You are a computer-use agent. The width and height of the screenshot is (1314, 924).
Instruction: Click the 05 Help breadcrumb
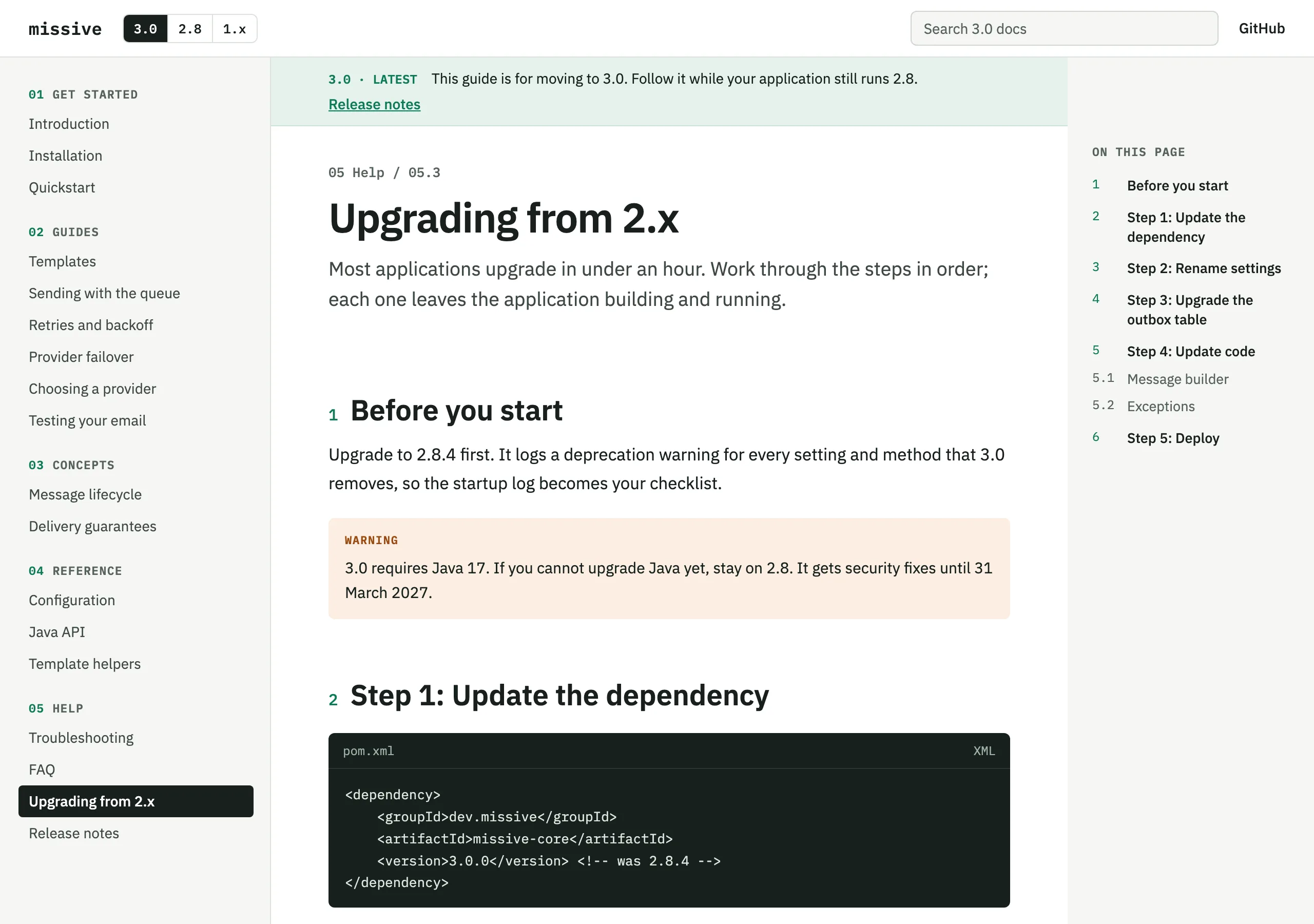pos(356,172)
